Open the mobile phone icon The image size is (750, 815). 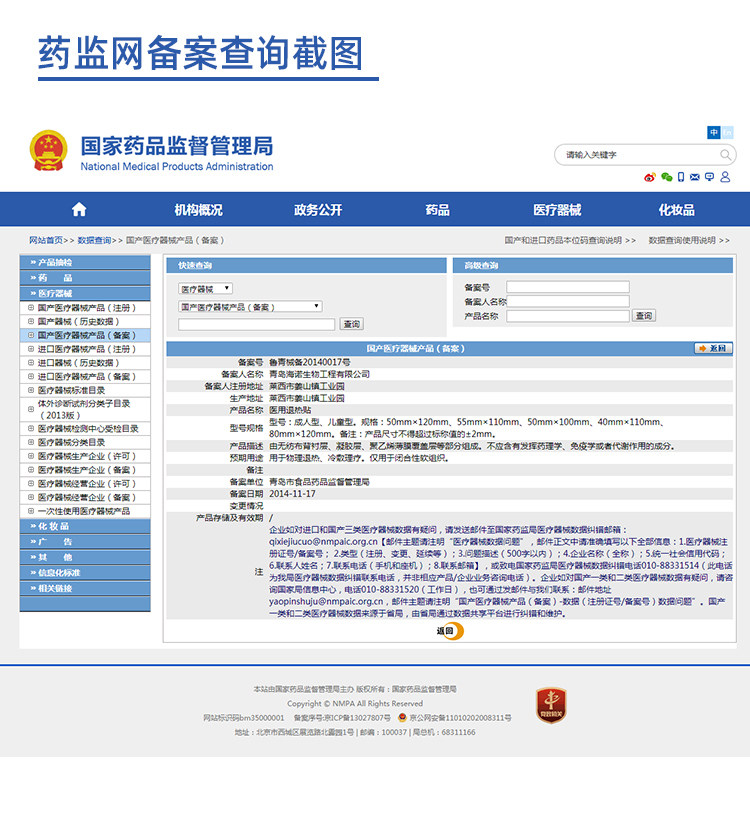[x=681, y=177]
